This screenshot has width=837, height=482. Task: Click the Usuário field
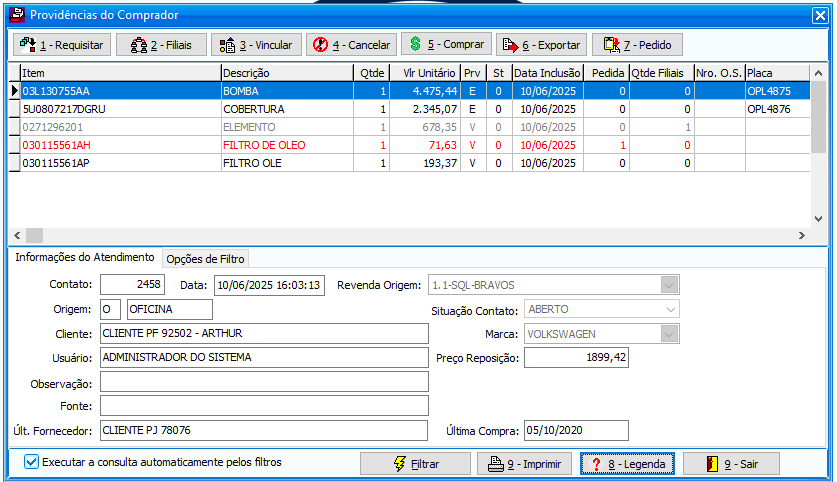[264, 358]
